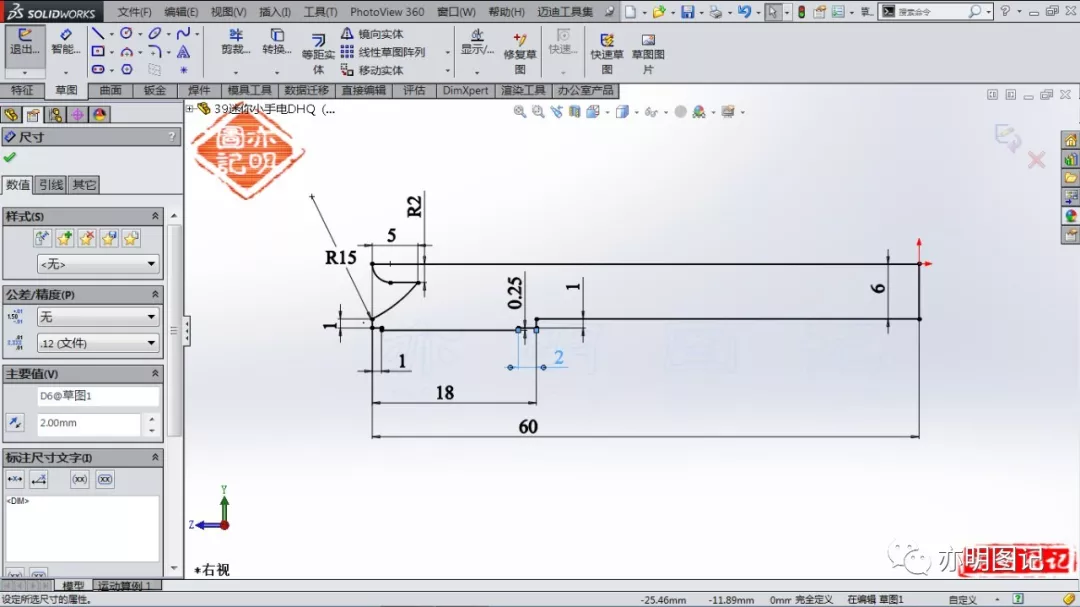1080x607 pixels.
Task: Select the Circle sketch tool
Action: (126, 34)
